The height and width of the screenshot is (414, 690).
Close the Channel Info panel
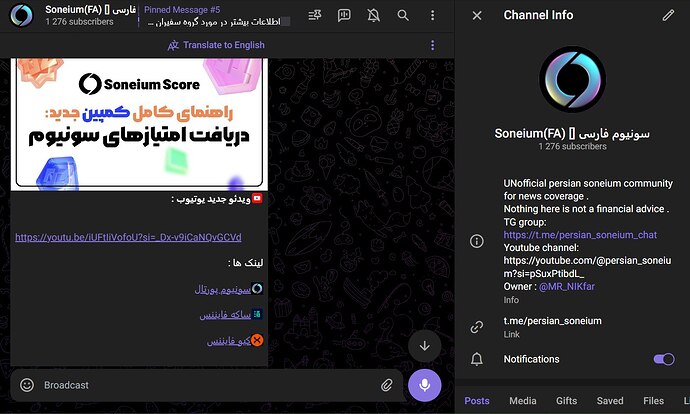(x=477, y=15)
